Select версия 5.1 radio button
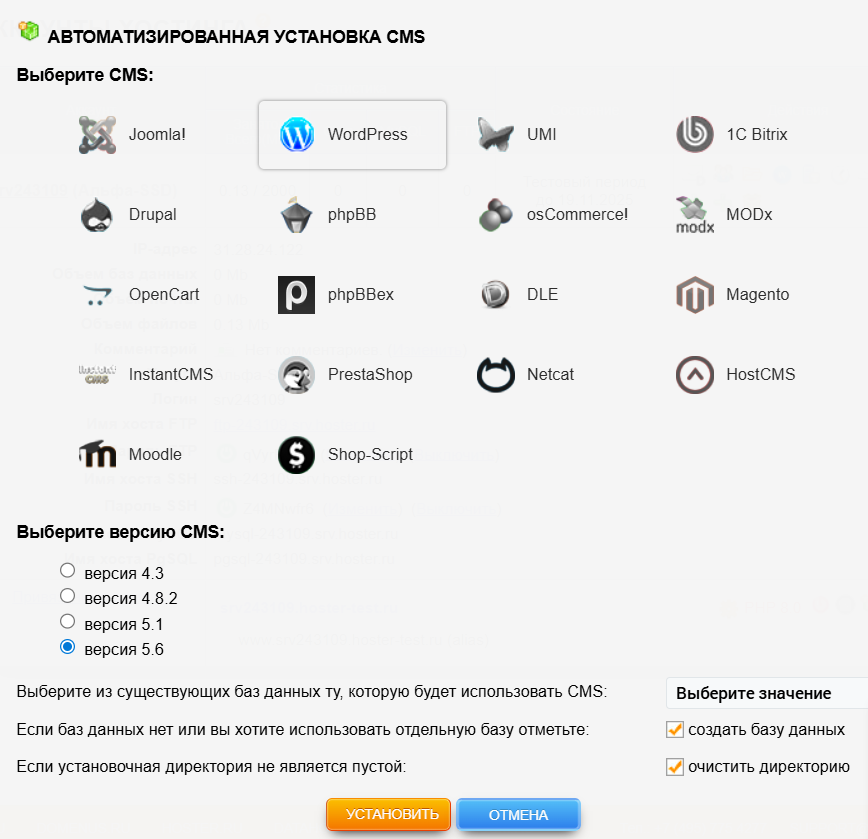868x839 pixels. [68, 622]
